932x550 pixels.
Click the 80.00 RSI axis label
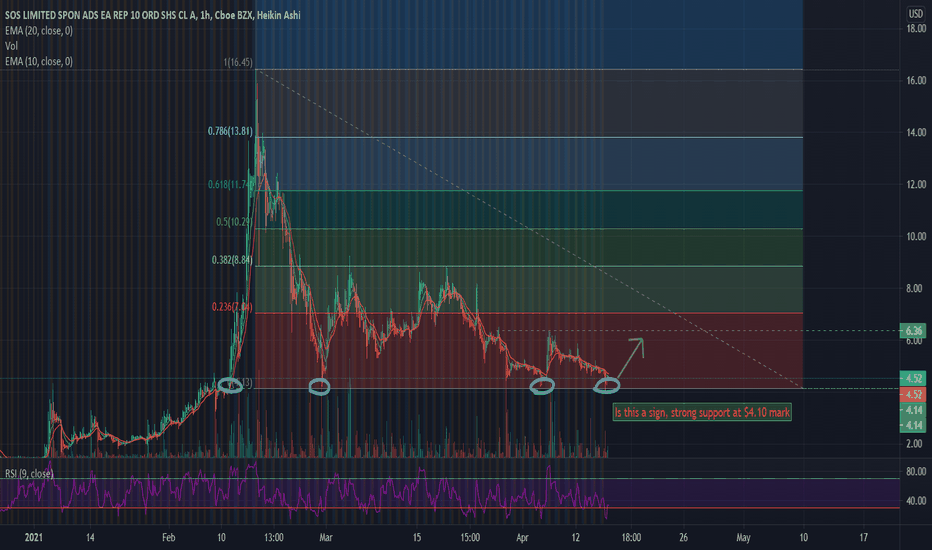[916, 472]
